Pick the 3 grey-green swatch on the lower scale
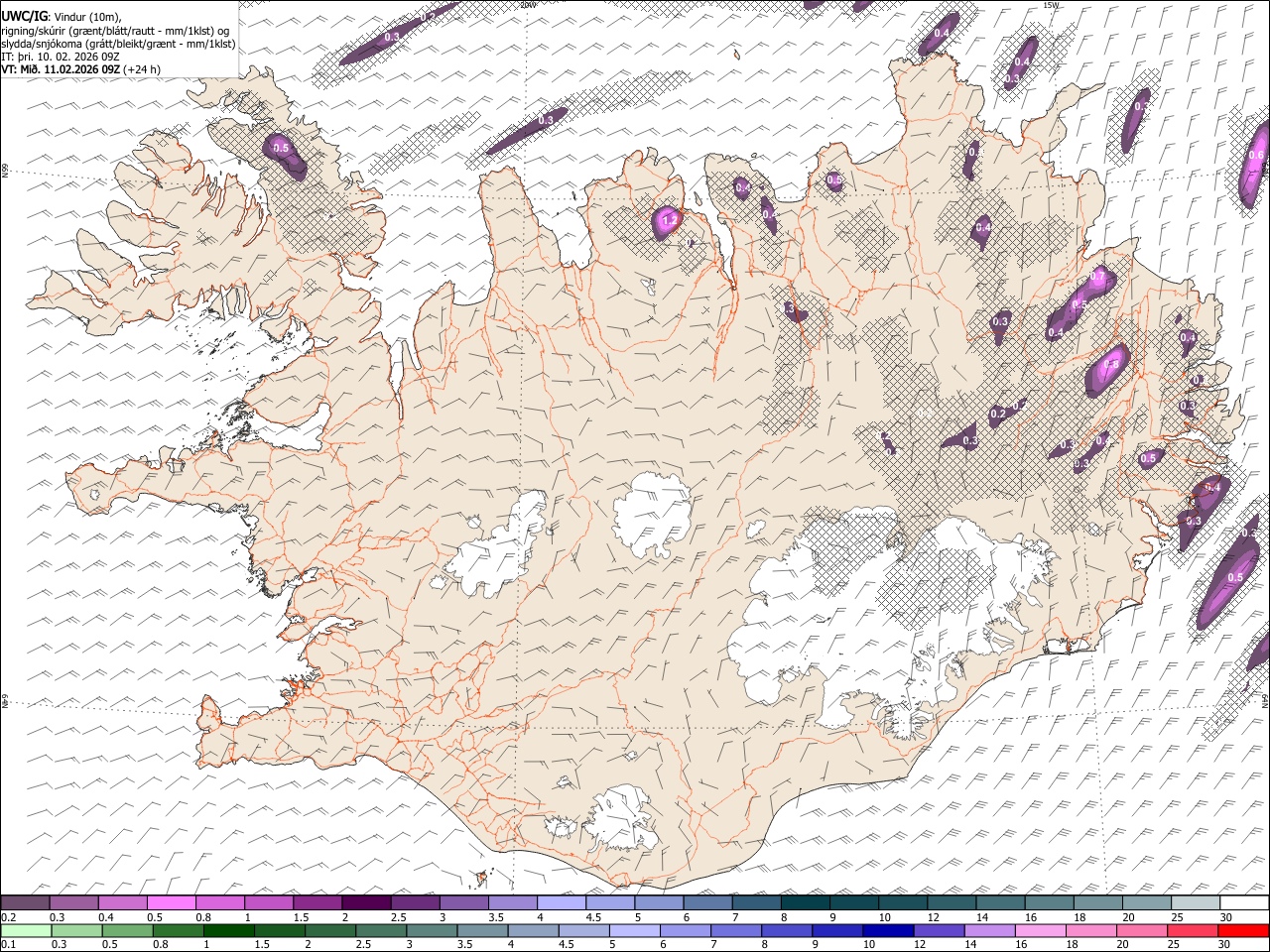Viewport: 1270px width, 952px height. click(432, 930)
